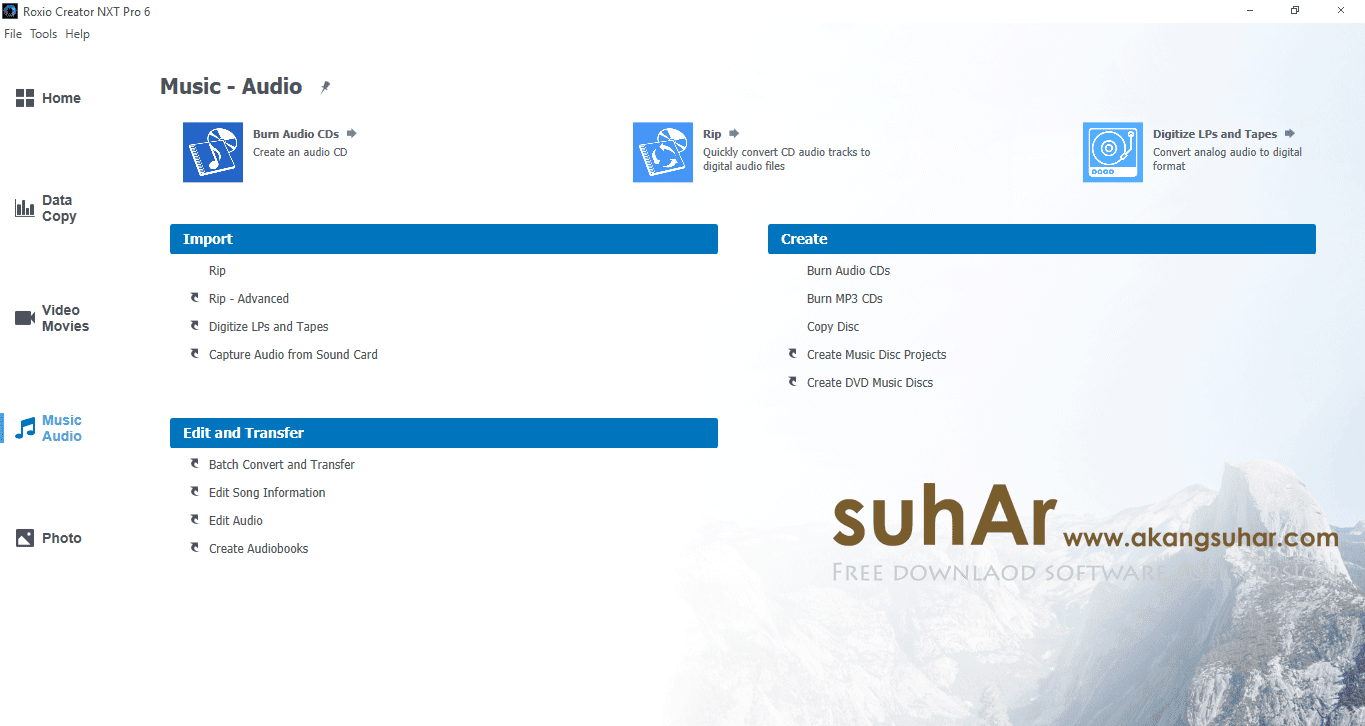Click the Burn Audio CDs featured title
Image resolution: width=1365 pixels, height=726 pixels.
[296, 134]
